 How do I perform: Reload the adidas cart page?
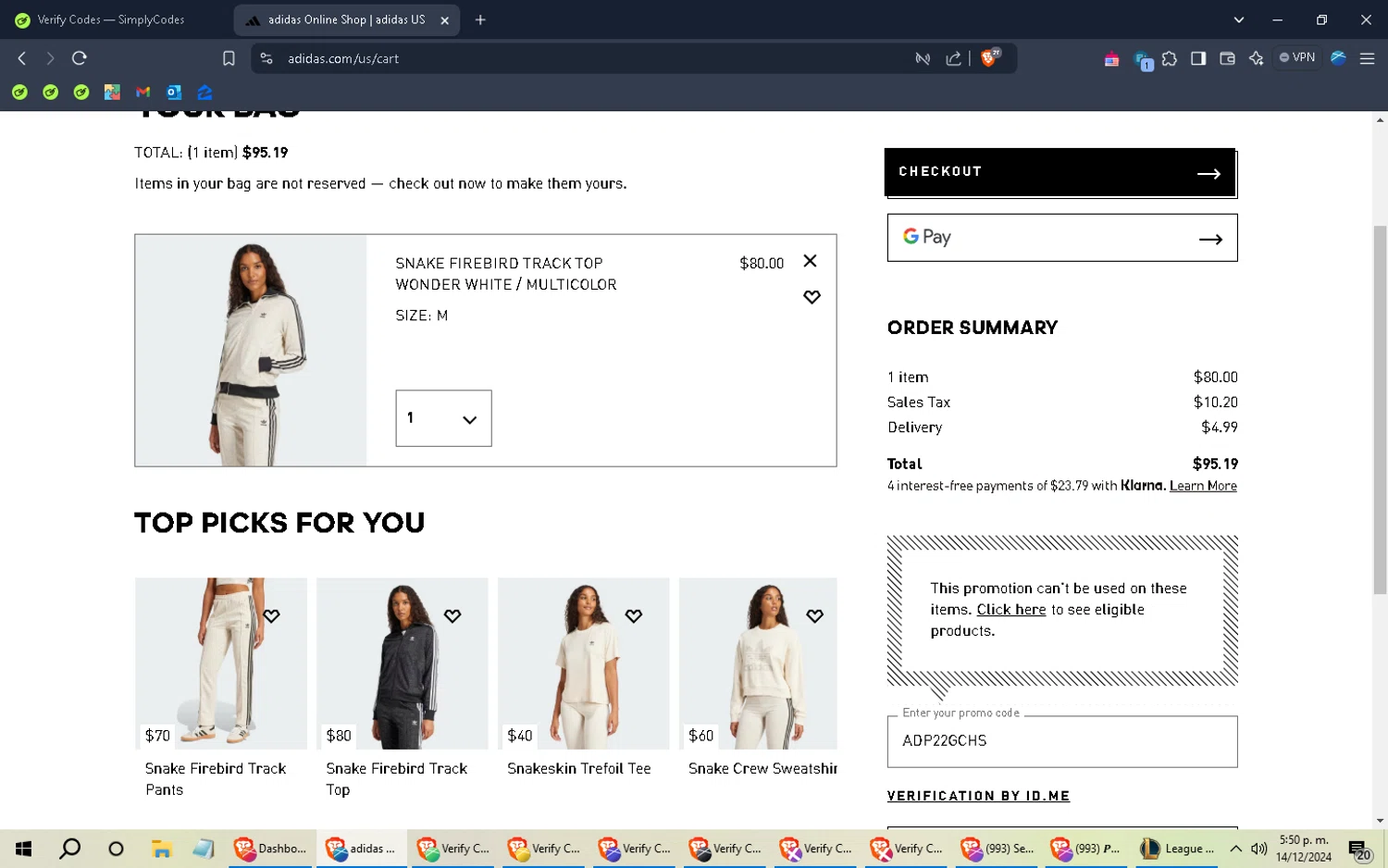click(80, 58)
